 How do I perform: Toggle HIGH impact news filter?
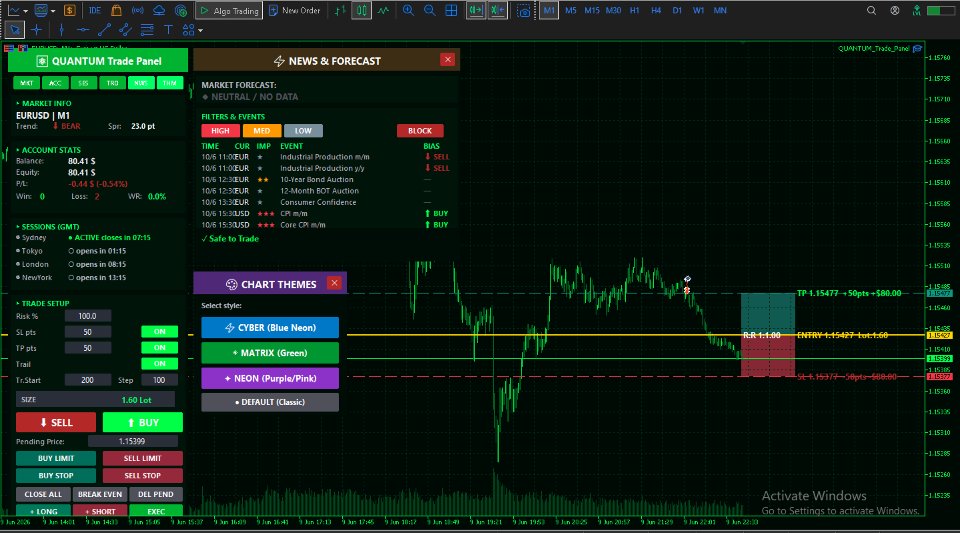[x=220, y=131]
